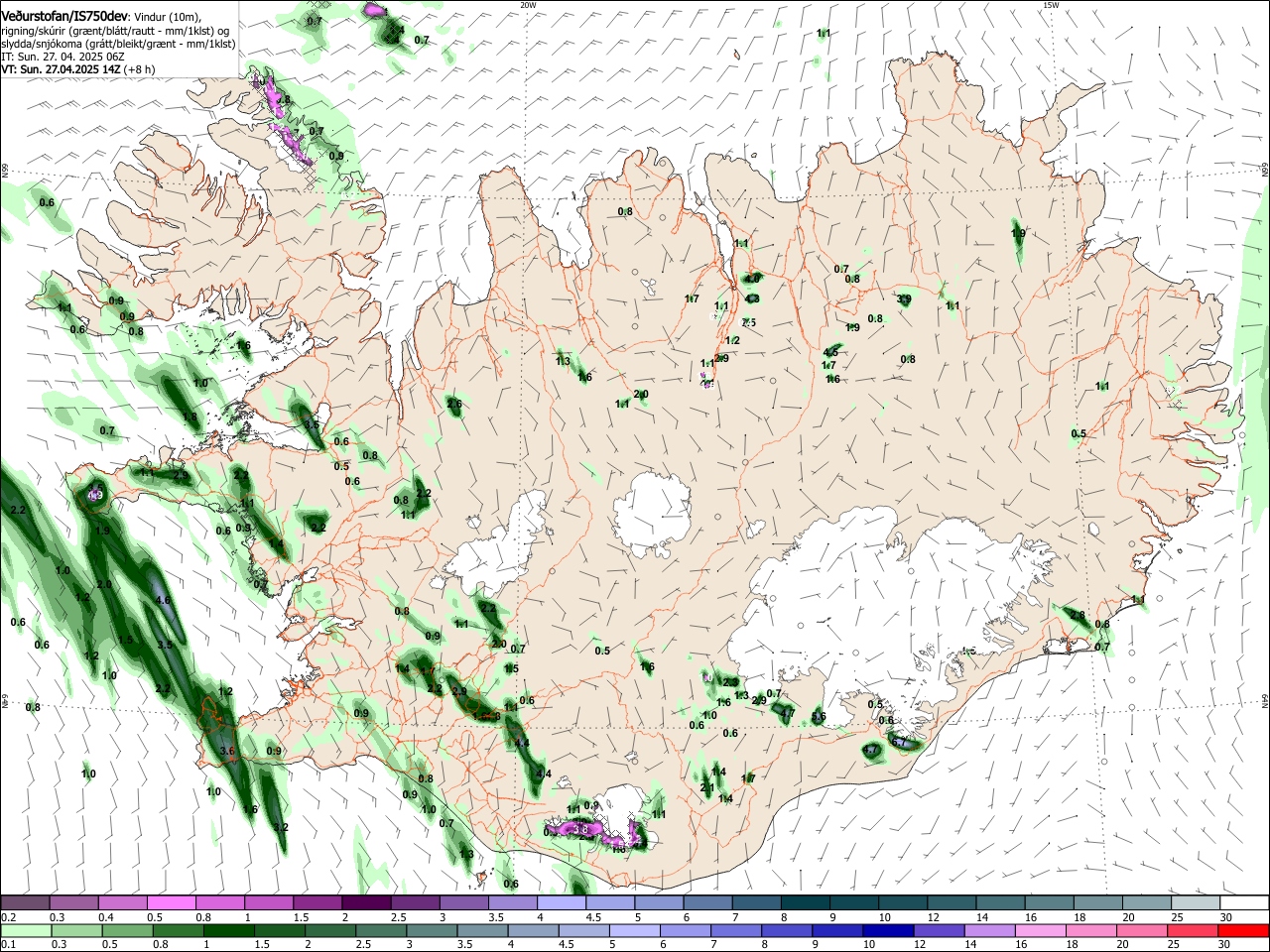Click the 5.6 precipitation value near south coast
Screen dimensions: 1270x952
[819, 717]
